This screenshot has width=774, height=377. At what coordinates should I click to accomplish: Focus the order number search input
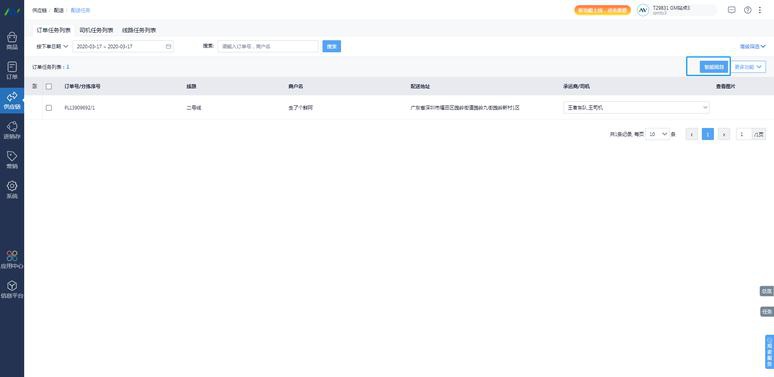(268, 46)
